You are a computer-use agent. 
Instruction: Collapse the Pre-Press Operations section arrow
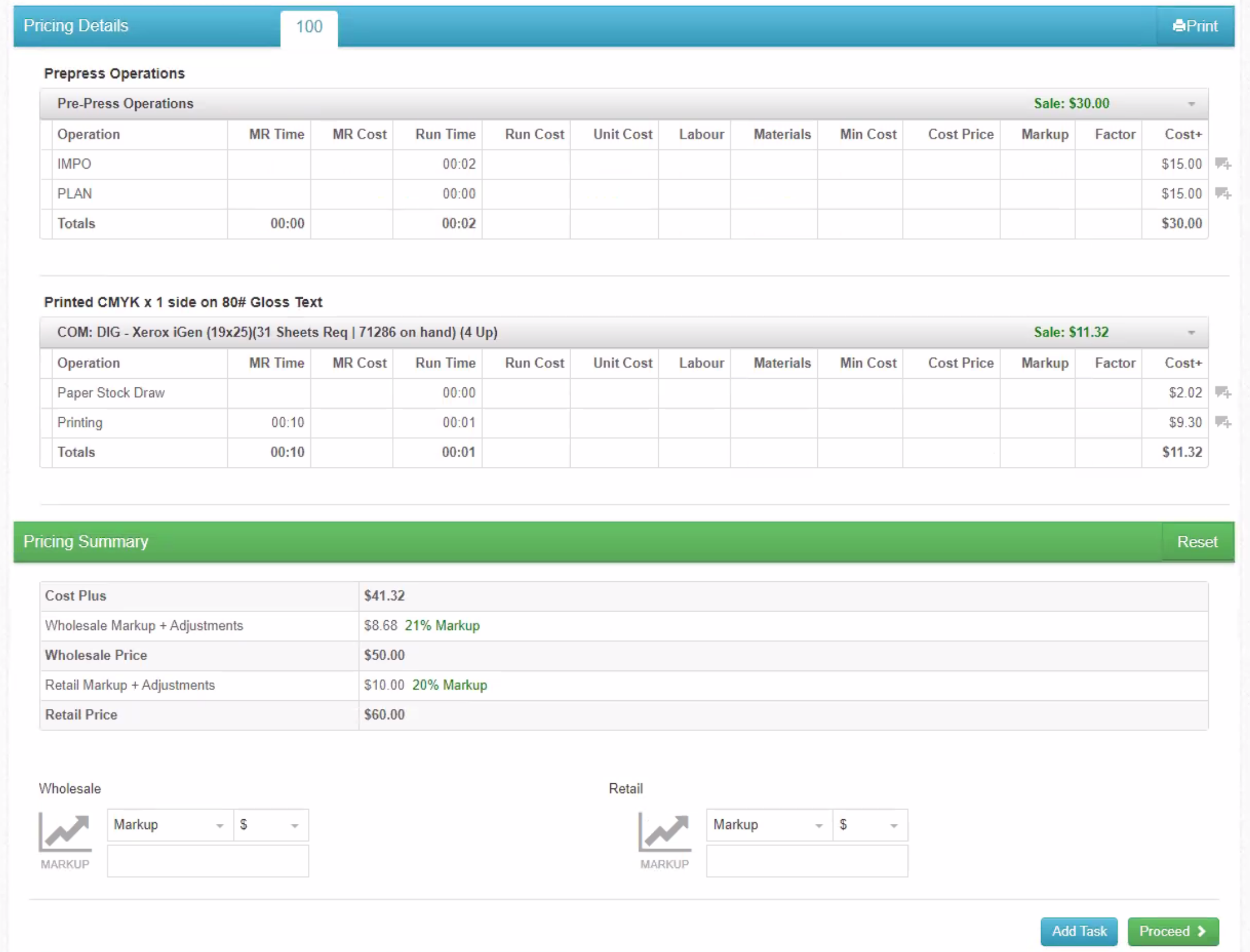pyautogui.click(x=1191, y=104)
